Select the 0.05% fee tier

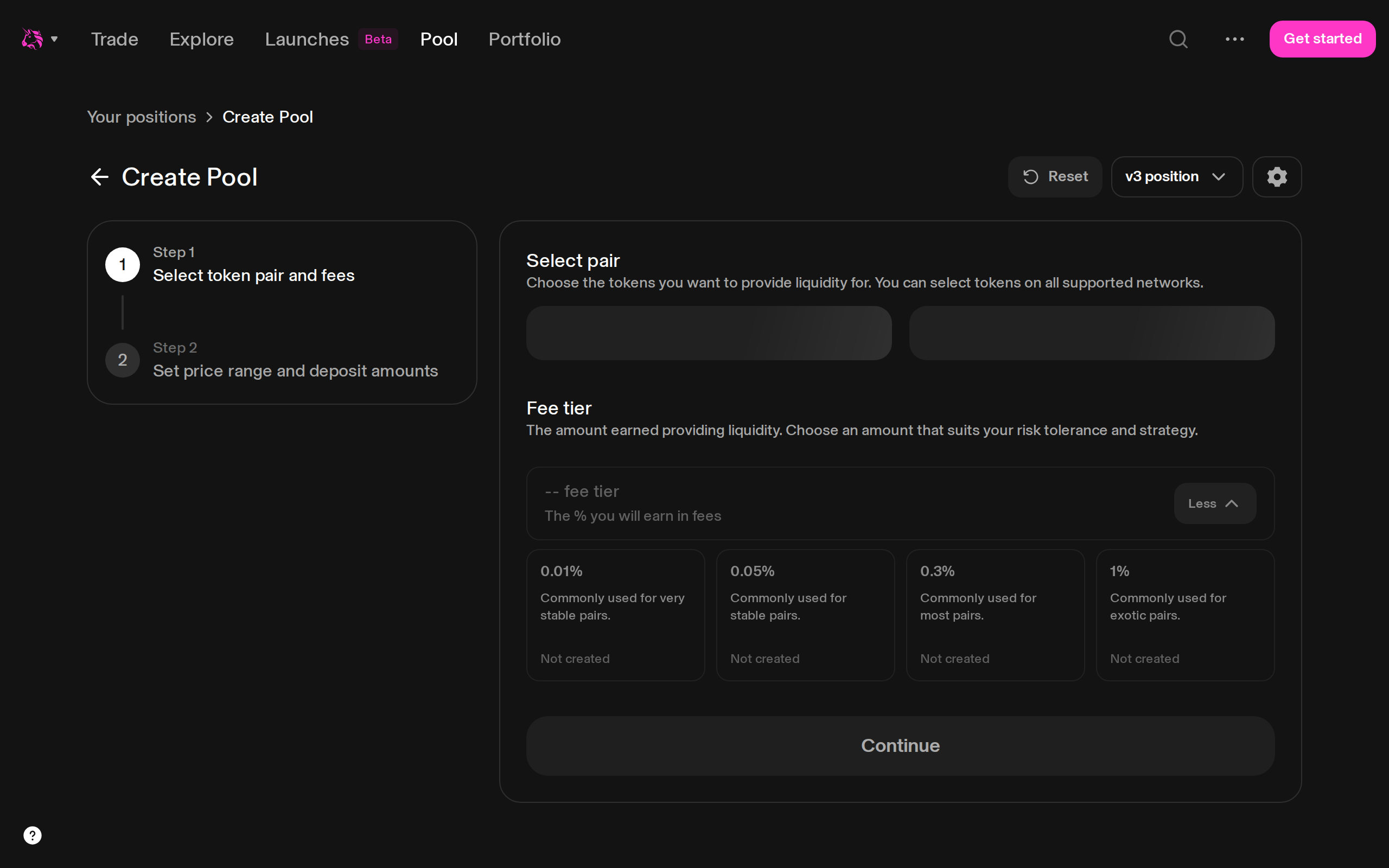point(806,615)
